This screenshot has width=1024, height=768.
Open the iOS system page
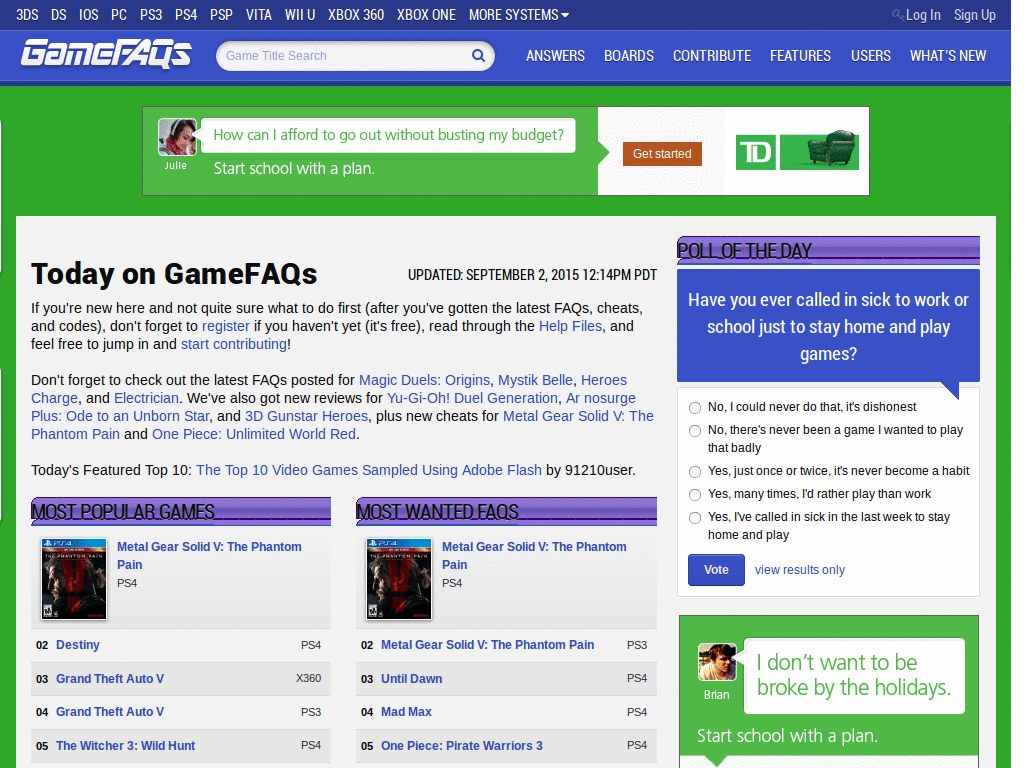89,14
